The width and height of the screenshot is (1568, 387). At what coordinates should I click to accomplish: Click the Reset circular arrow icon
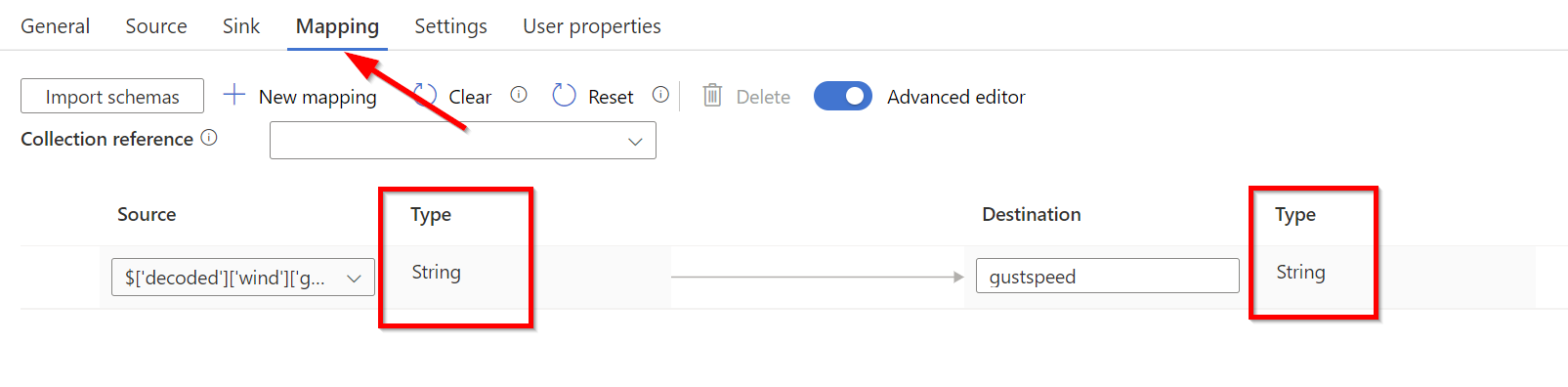click(565, 95)
